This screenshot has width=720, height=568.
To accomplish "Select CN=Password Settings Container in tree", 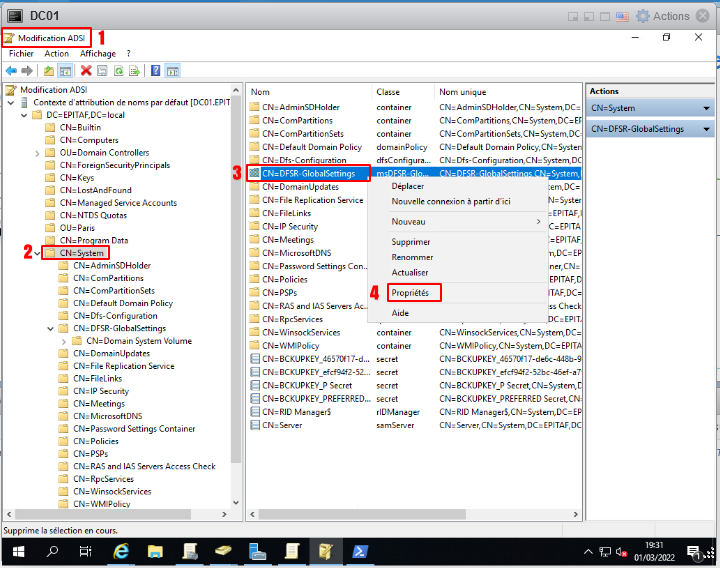I will point(134,429).
